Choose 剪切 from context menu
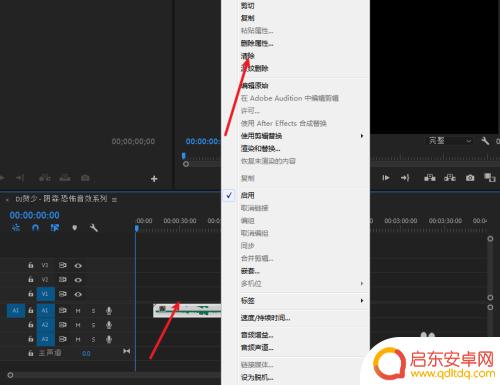Viewport: 500px width, 385px height. tap(248, 5)
